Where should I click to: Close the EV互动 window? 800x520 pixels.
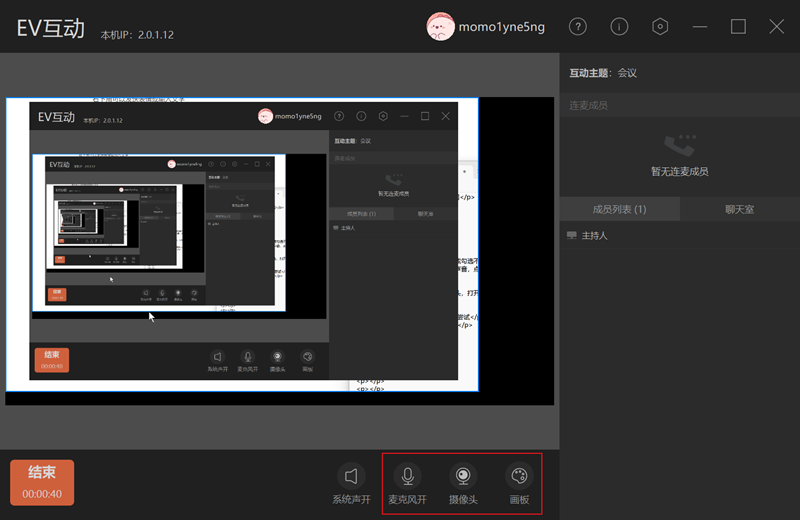(x=777, y=27)
